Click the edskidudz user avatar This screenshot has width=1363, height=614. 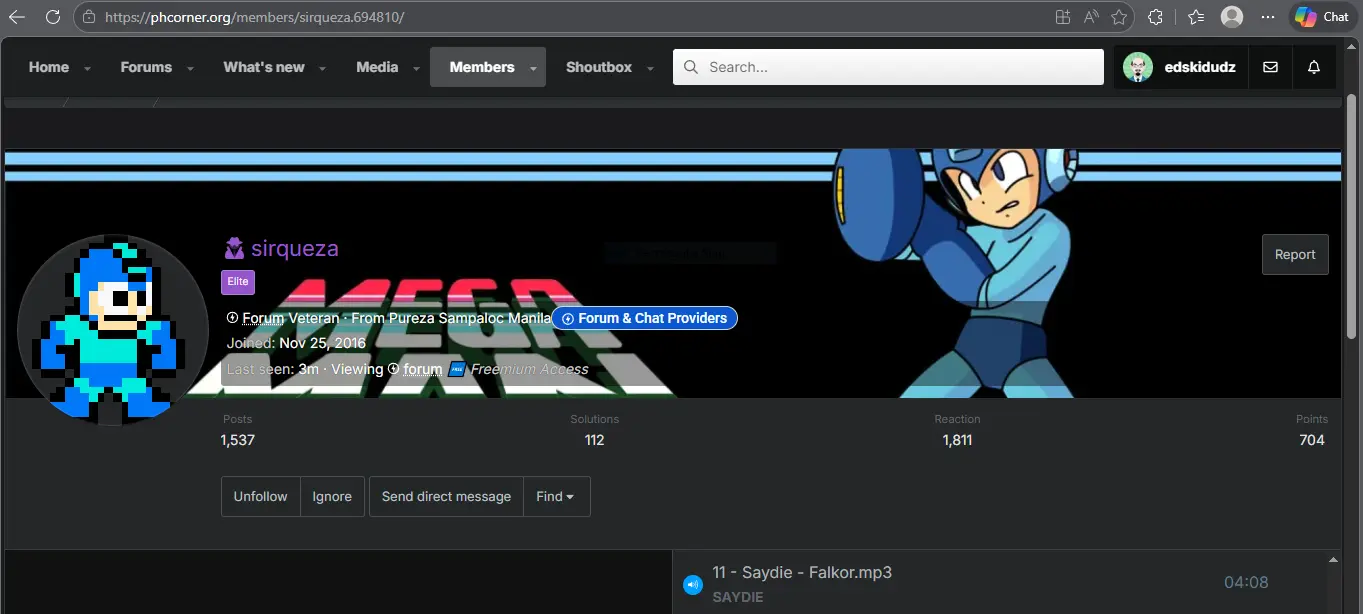coord(1138,67)
